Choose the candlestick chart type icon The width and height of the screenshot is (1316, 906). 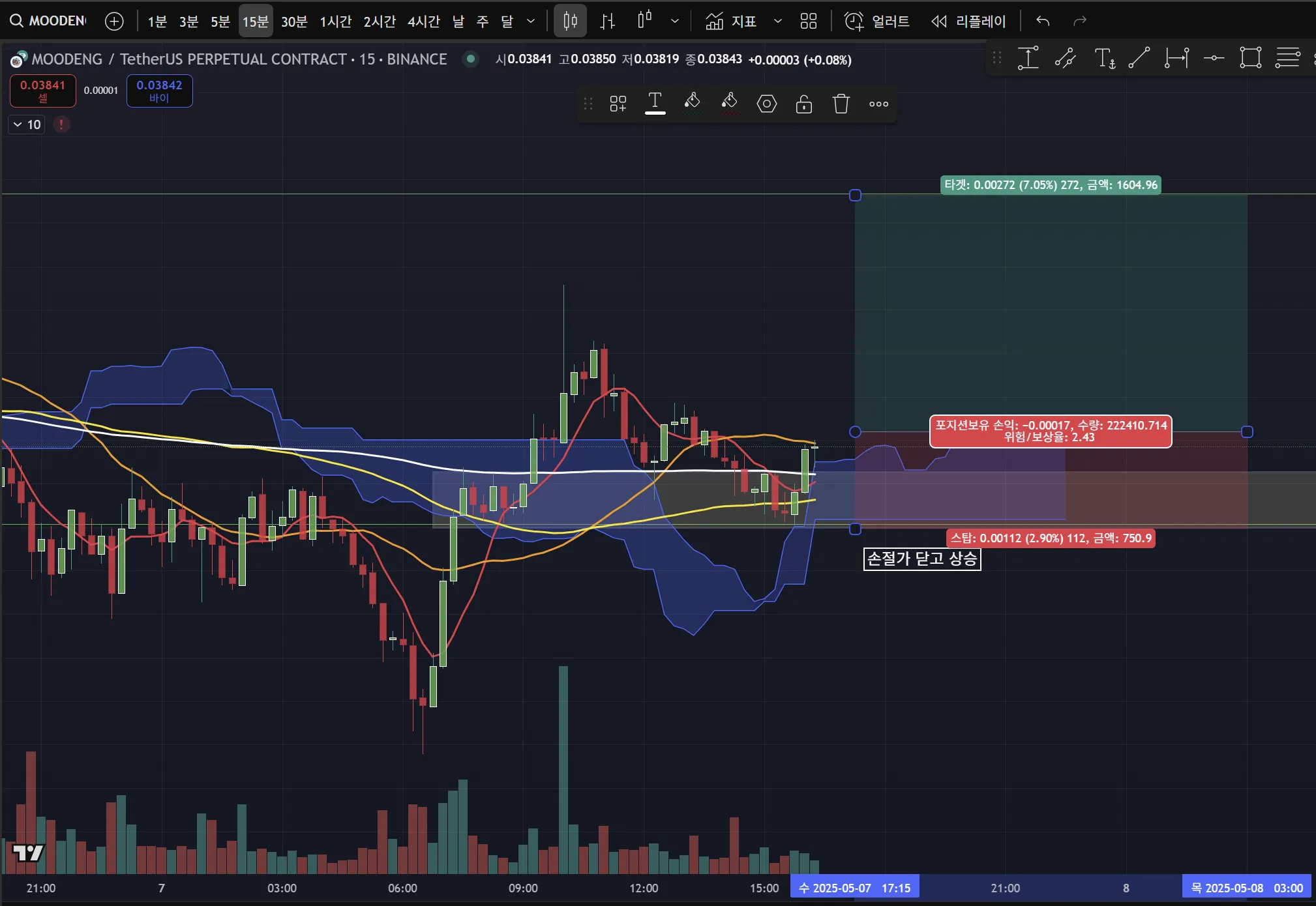pyautogui.click(x=570, y=21)
